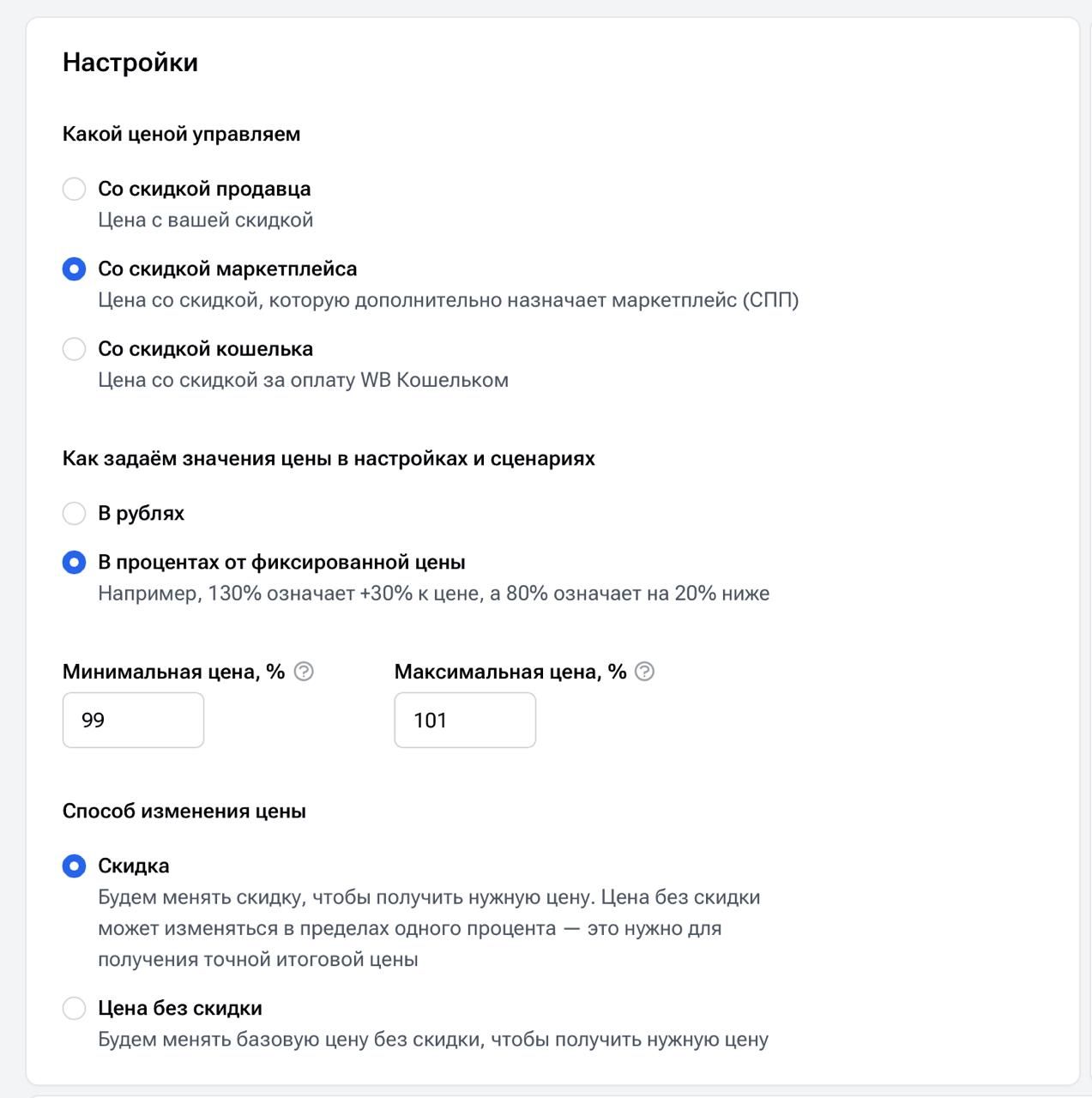
Task: Switch price values to 'В рублях'
Action: click(x=75, y=514)
